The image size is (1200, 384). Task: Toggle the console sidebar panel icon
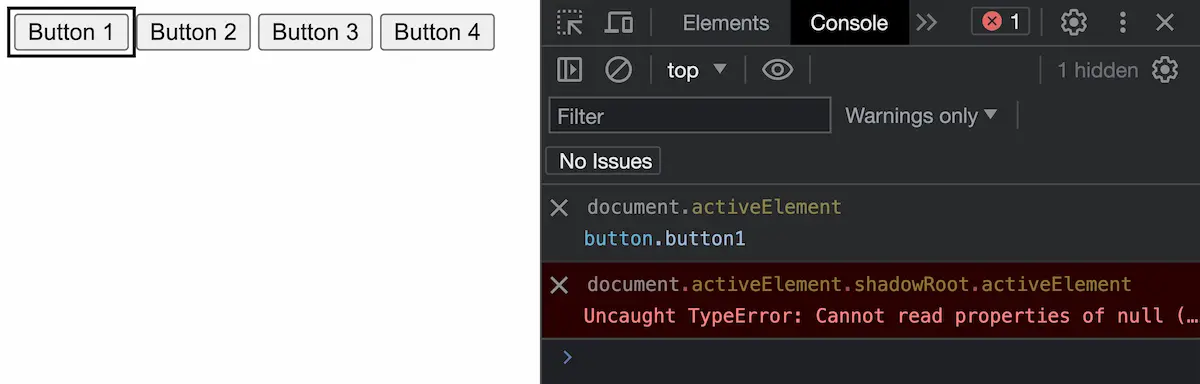[x=570, y=70]
